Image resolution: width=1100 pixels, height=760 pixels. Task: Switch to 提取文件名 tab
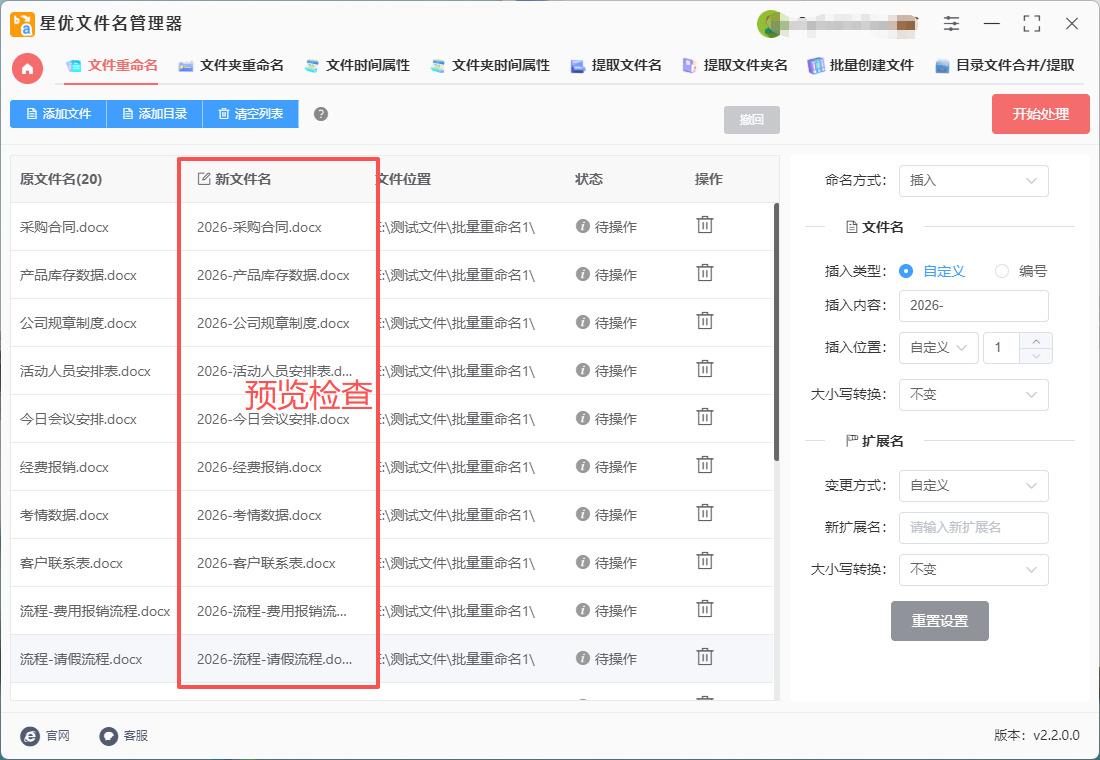click(616, 65)
